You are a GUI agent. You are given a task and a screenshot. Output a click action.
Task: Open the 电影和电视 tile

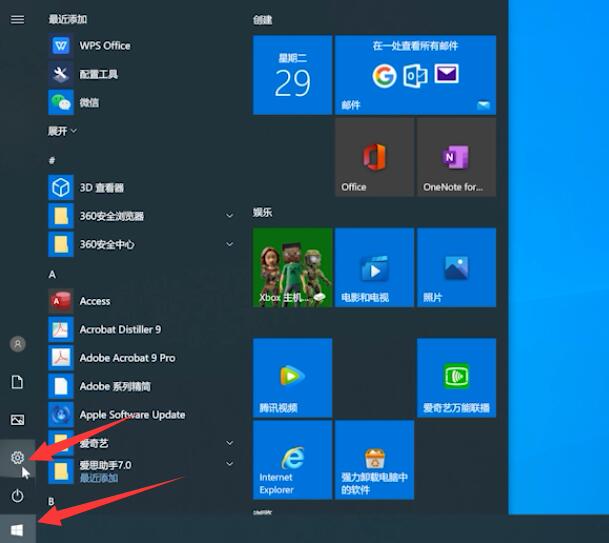(x=374, y=268)
